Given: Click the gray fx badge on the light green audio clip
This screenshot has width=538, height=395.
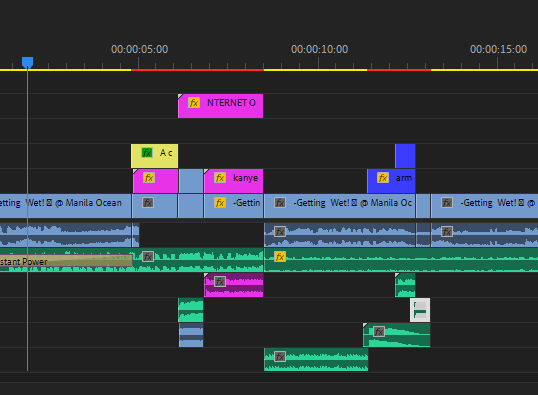Looking at the screenshot, I should point(148,256).
